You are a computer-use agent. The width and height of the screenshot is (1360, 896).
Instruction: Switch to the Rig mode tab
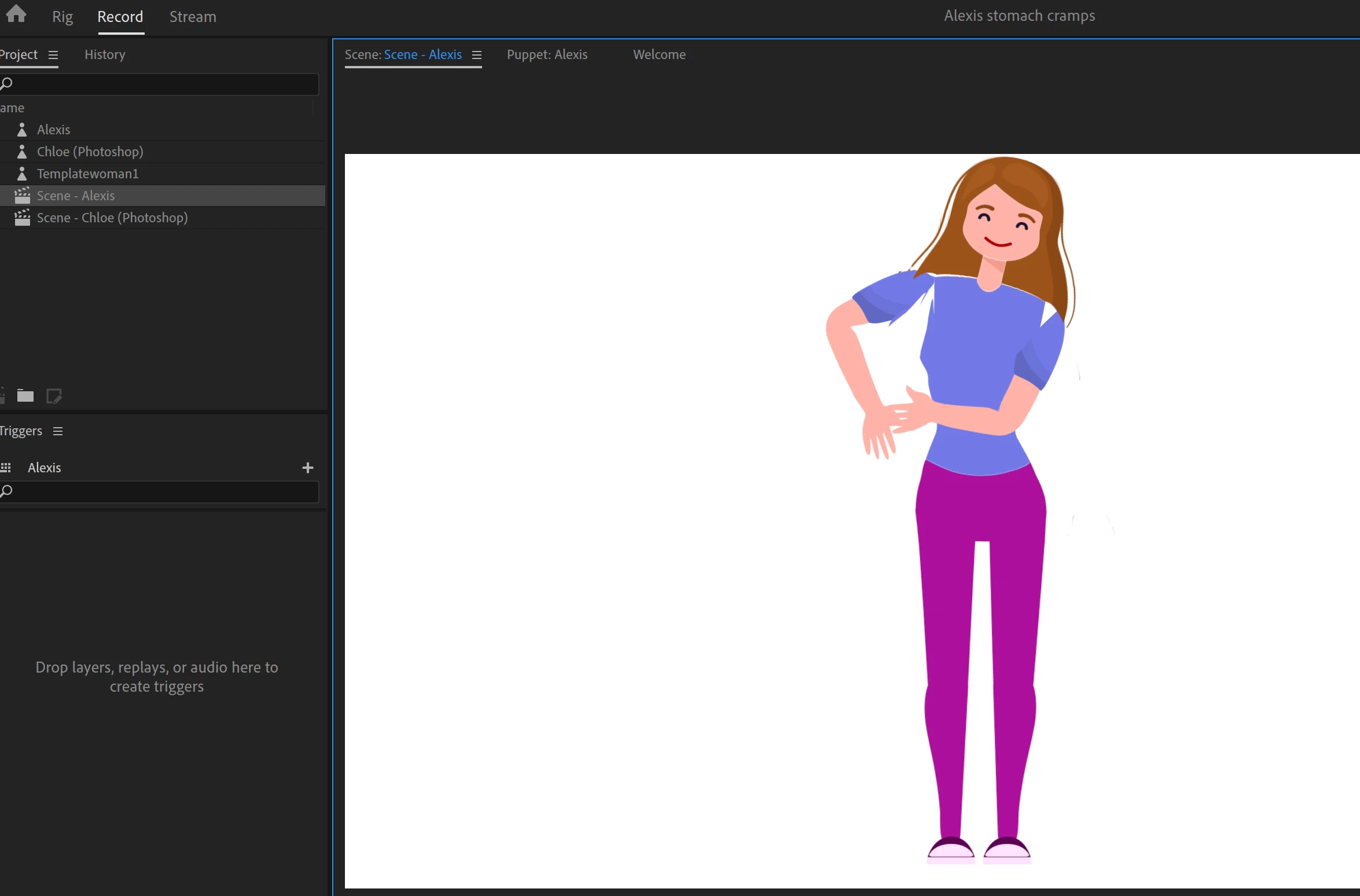(x=63, y=17)
